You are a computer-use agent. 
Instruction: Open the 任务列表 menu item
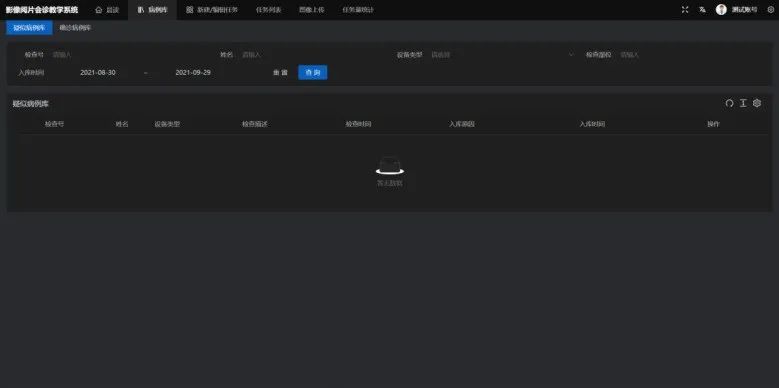tap(269, 10)
